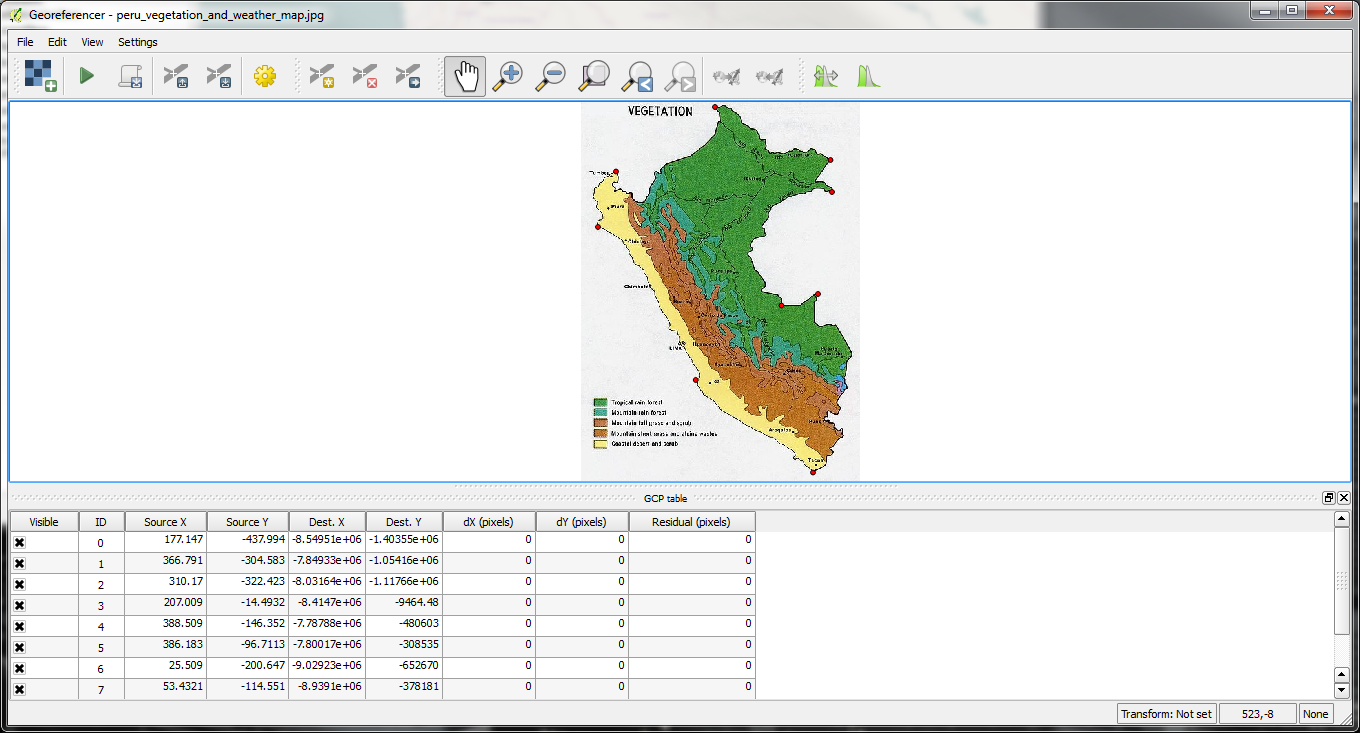The width and height of the screenshot is (1360, 733).
Task: Click the Residual (pixels) column header
Action: [691, 522]
